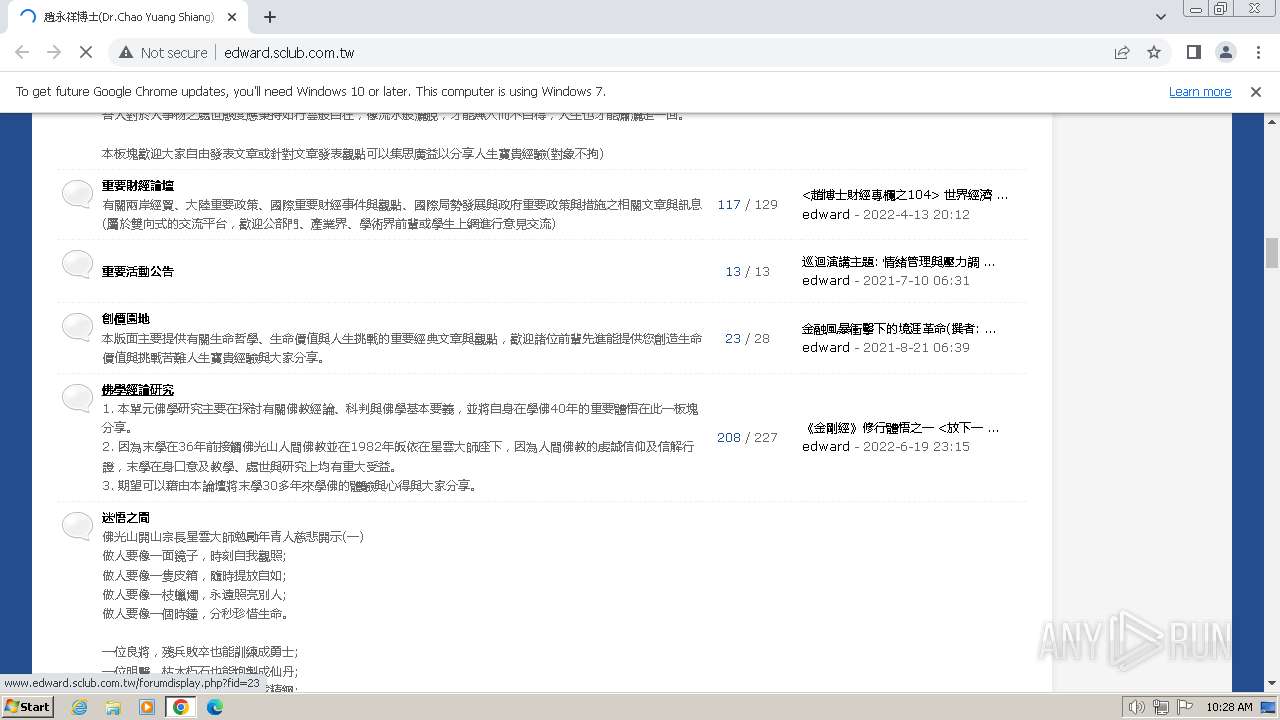This screenshot has width=1280, height=720.
Task: Click the 13 / 13 post count
Action: (x=747, y=271)
